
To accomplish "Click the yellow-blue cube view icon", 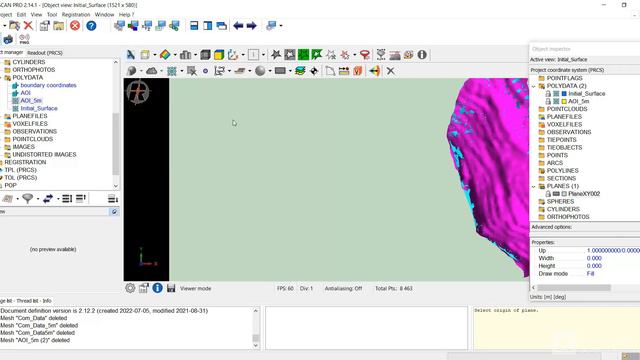I will (219, 55).
